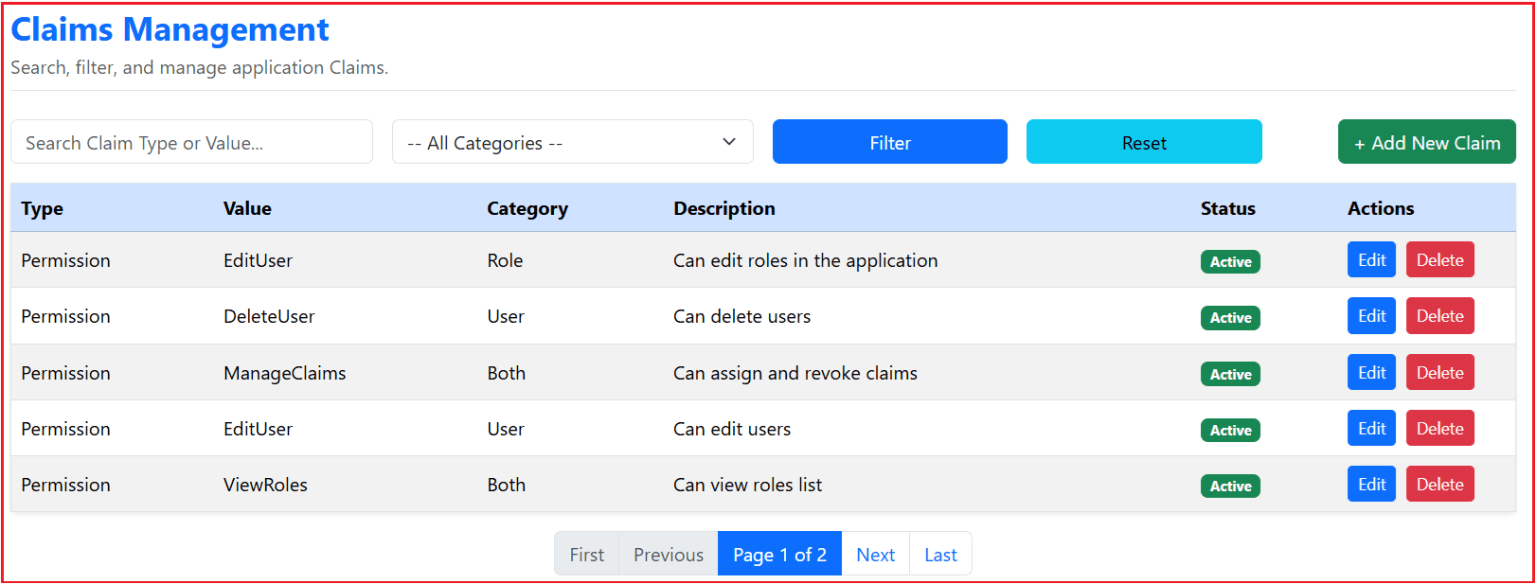
Task: Sort by the Type column header
Action: point(40,208)
